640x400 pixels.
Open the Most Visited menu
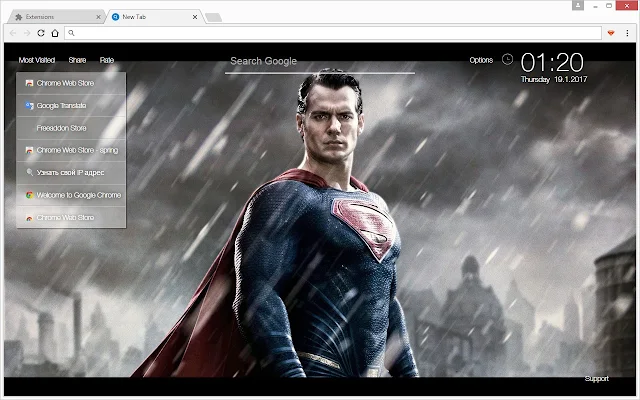37,60
